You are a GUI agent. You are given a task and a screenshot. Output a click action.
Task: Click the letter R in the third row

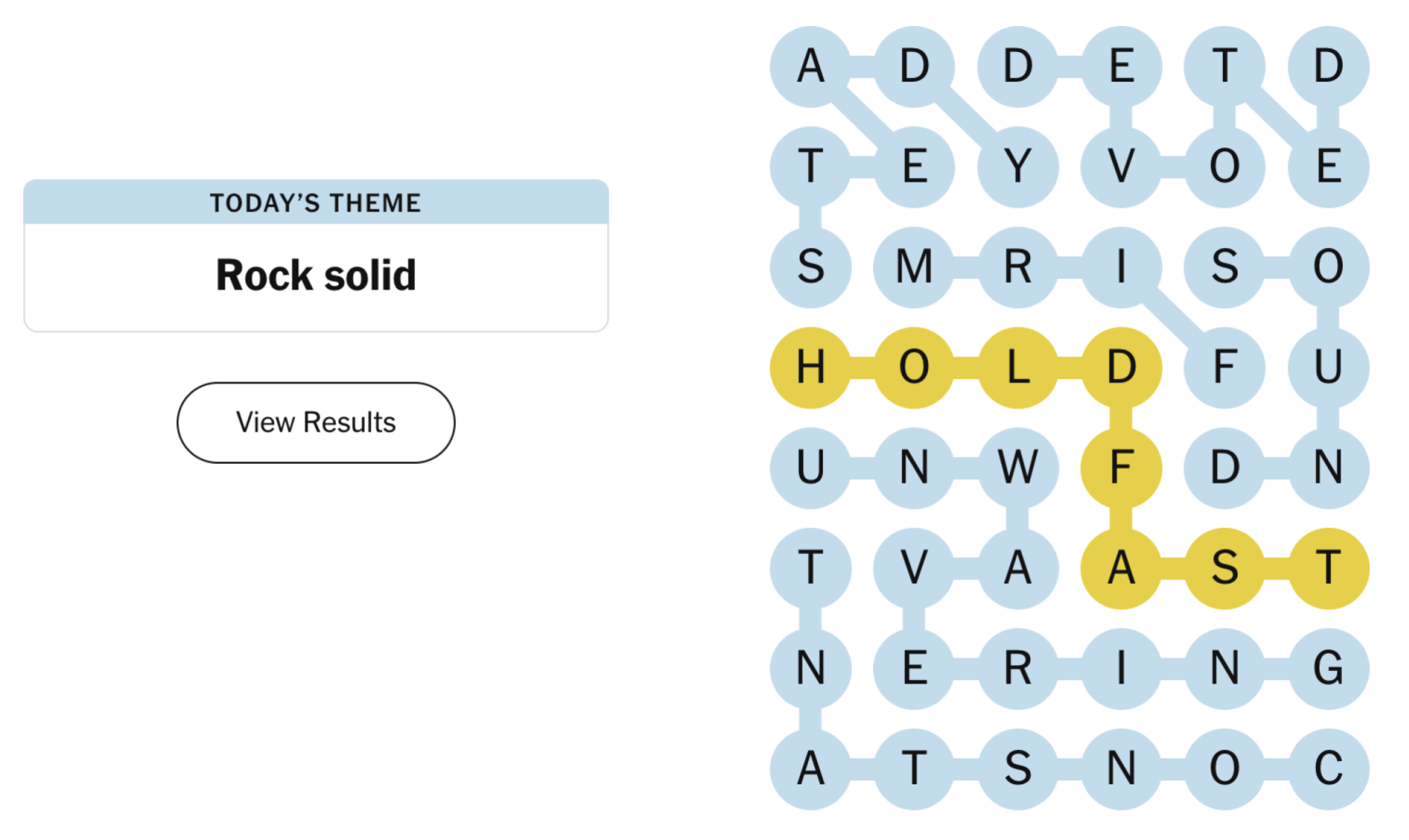tap(1017, 266)
